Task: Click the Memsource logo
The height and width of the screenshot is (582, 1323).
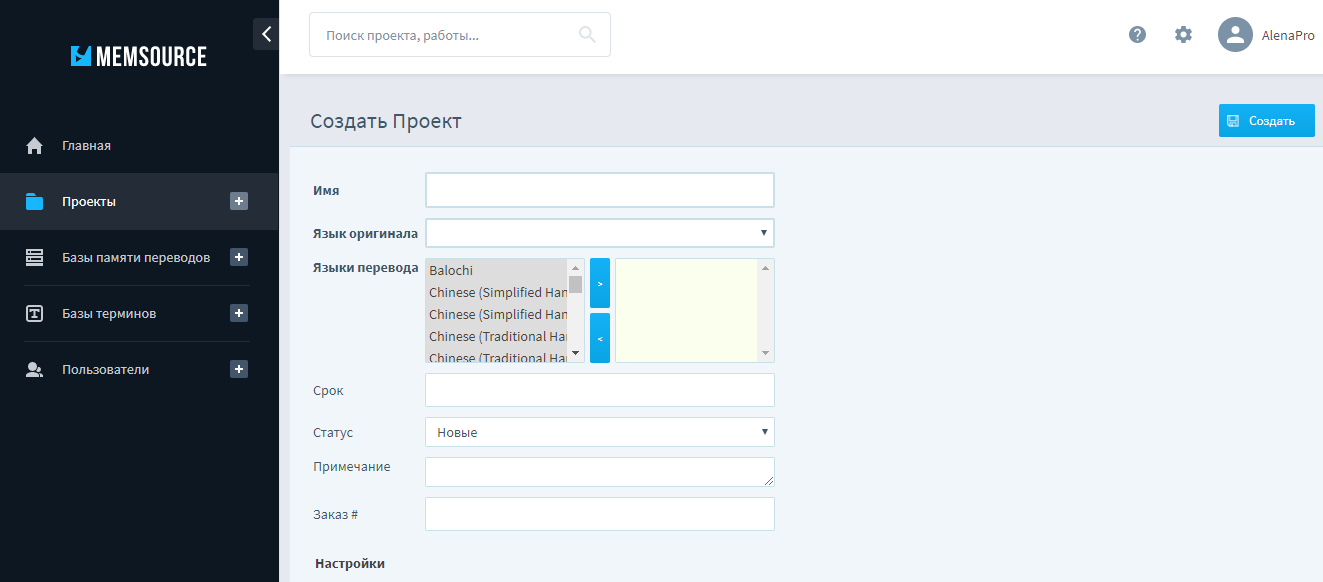Action: pos(139,56)
